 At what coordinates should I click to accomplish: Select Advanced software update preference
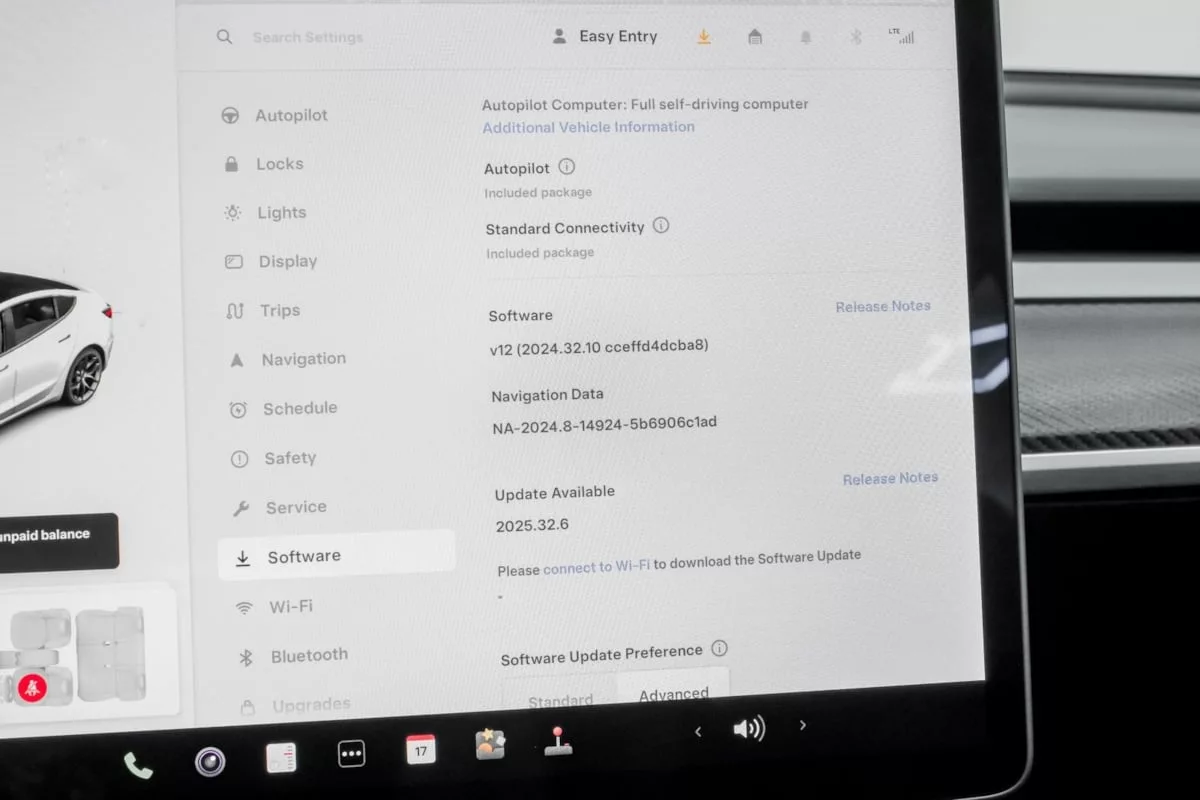673,694
